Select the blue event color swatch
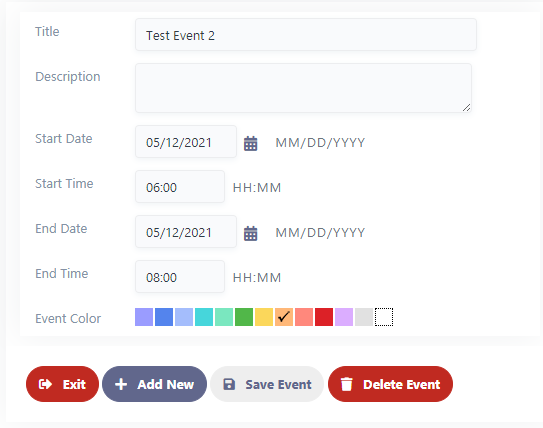Viewport: 543px width, 428px height. [x=164, y=317]
